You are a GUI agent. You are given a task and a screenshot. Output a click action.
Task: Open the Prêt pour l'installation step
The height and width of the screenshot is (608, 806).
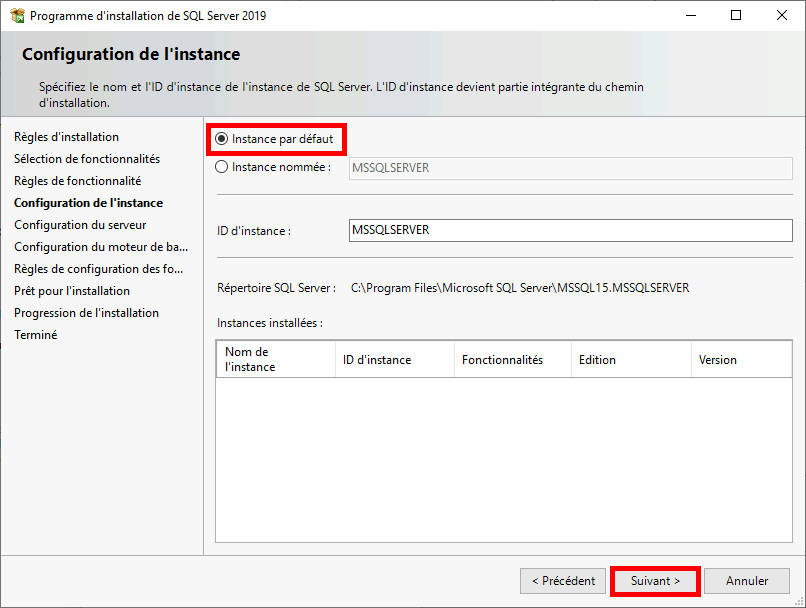pos(71,290)
